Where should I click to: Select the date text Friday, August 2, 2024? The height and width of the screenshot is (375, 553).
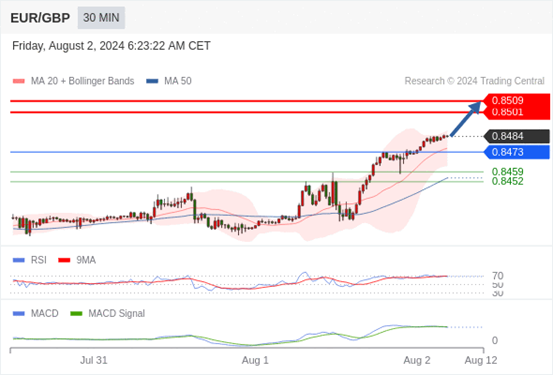[68, 46]
